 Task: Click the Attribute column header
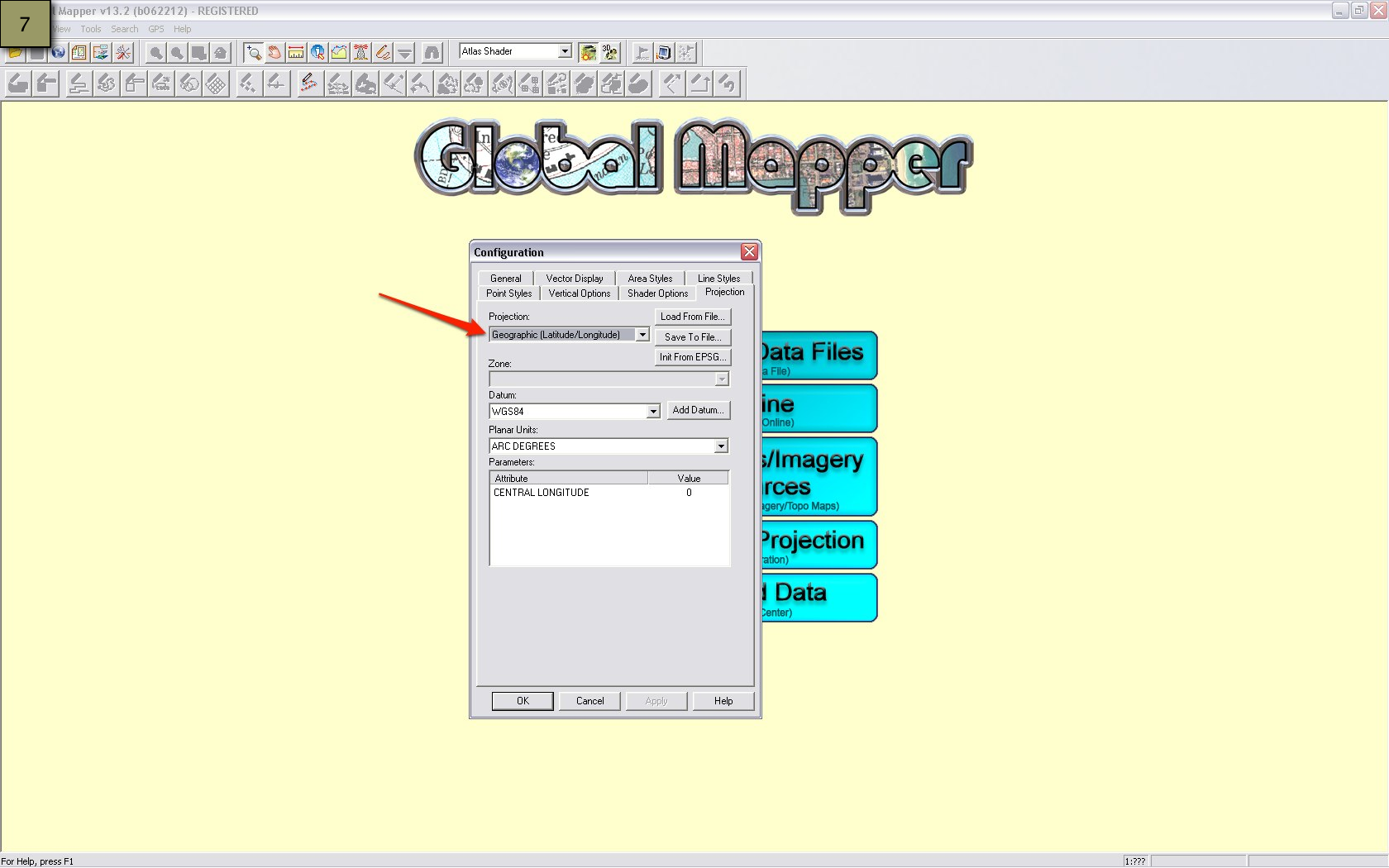(x=568, y=478)
